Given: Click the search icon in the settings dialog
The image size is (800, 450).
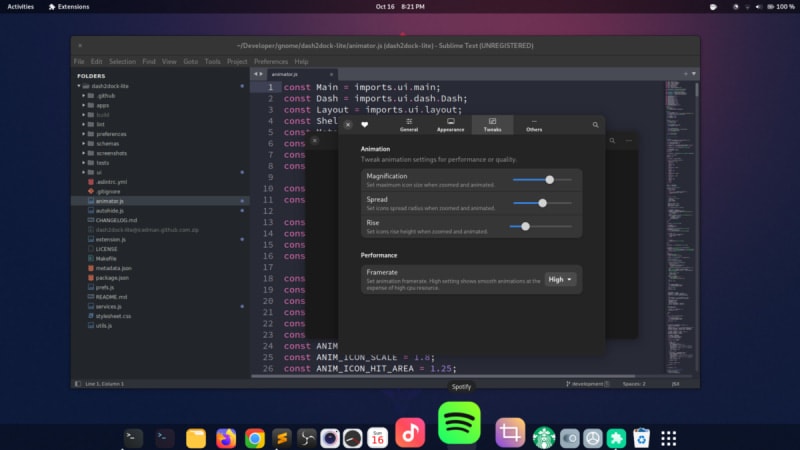Looking at the screenshot, I should [596, 125].
